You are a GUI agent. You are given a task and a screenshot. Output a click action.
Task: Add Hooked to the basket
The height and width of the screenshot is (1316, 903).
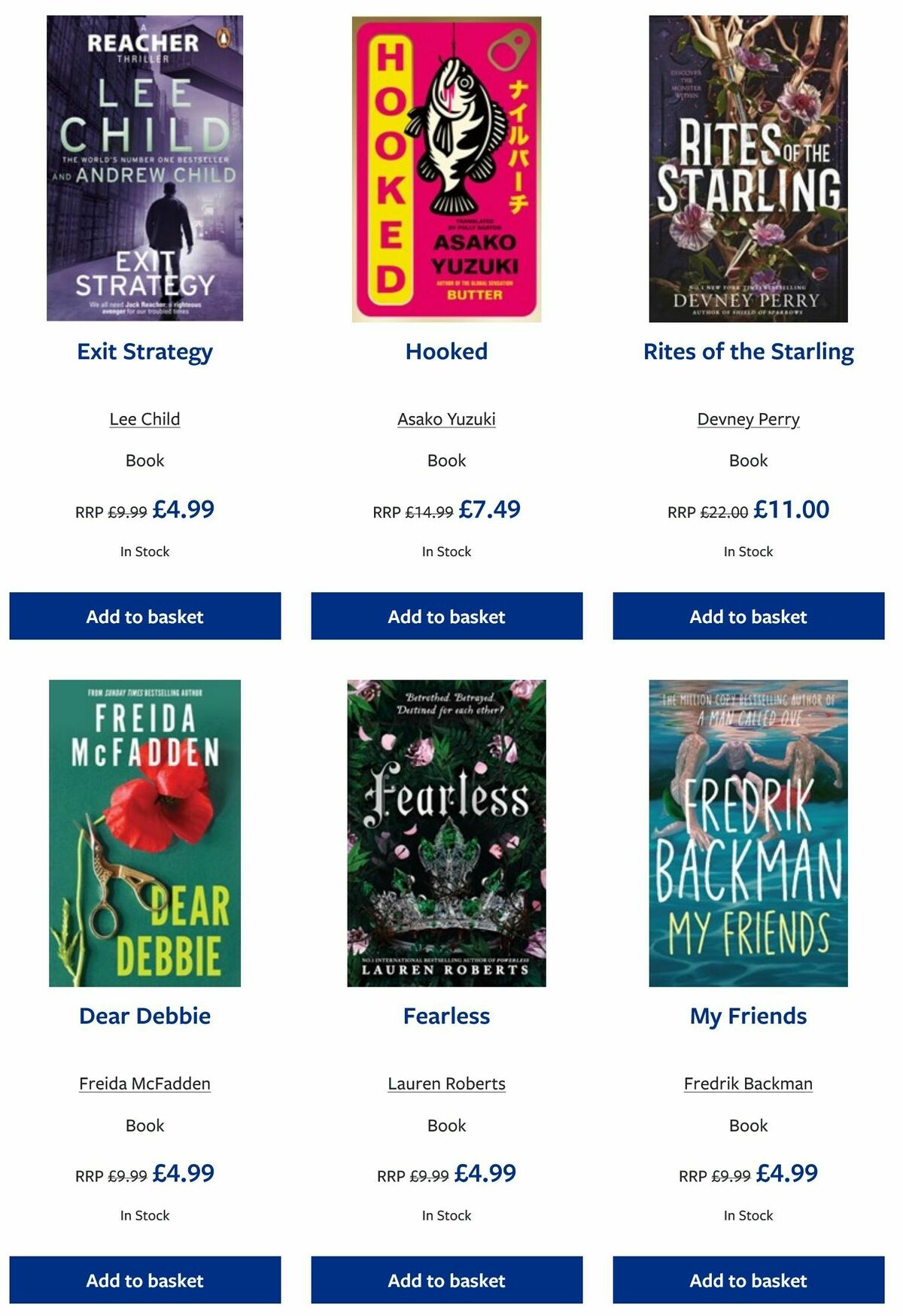447,616
